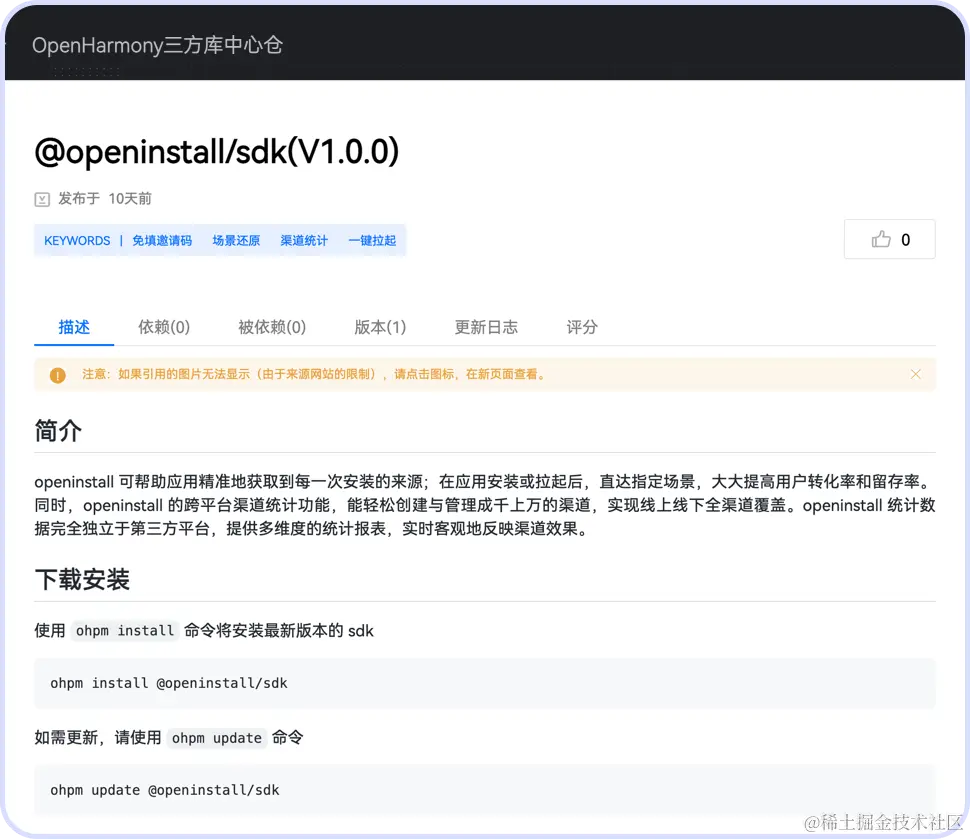970x839 pixels.
Task: Click the 下载安装 section heading
Action: (82, 580)
